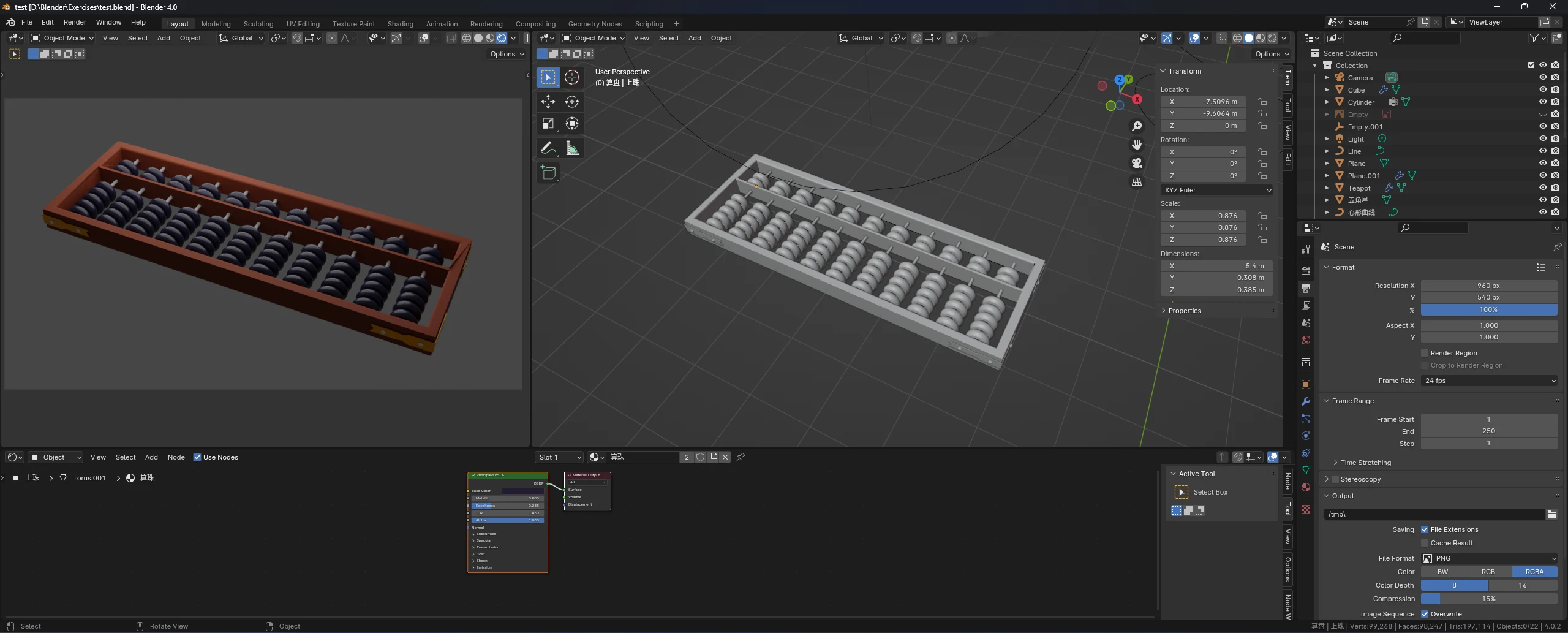Viewport: 1568px width, 633px height.
Task: Open the Node menu in shader editor
Action: coord(176,457)
